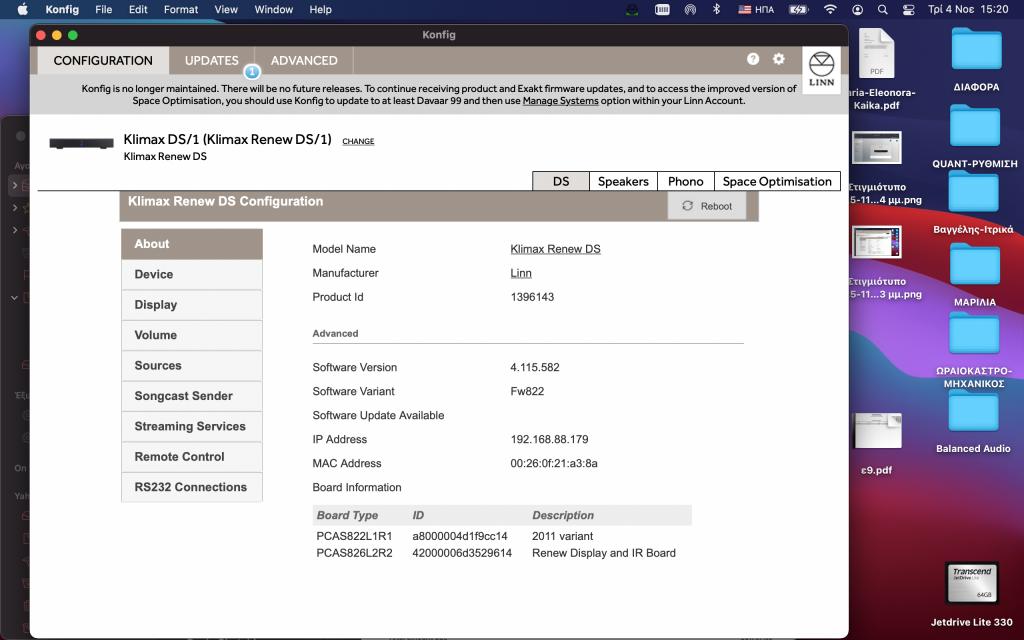Open the Wi-Fi menu bar icon
The image size is (1024, 640).
tap(829, 9)
